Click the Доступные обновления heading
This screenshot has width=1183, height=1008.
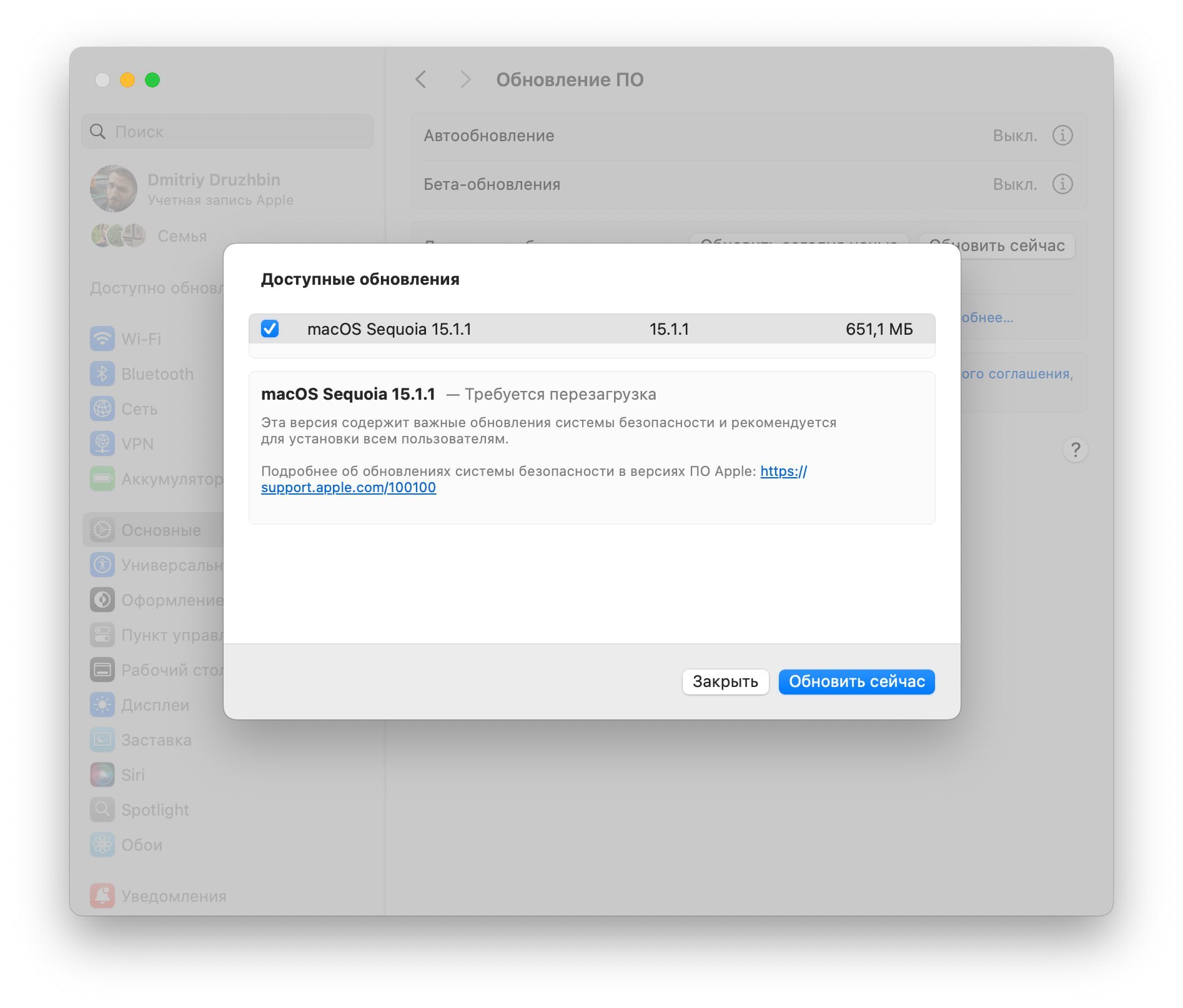pyautogui.click(x=360, y=279)
